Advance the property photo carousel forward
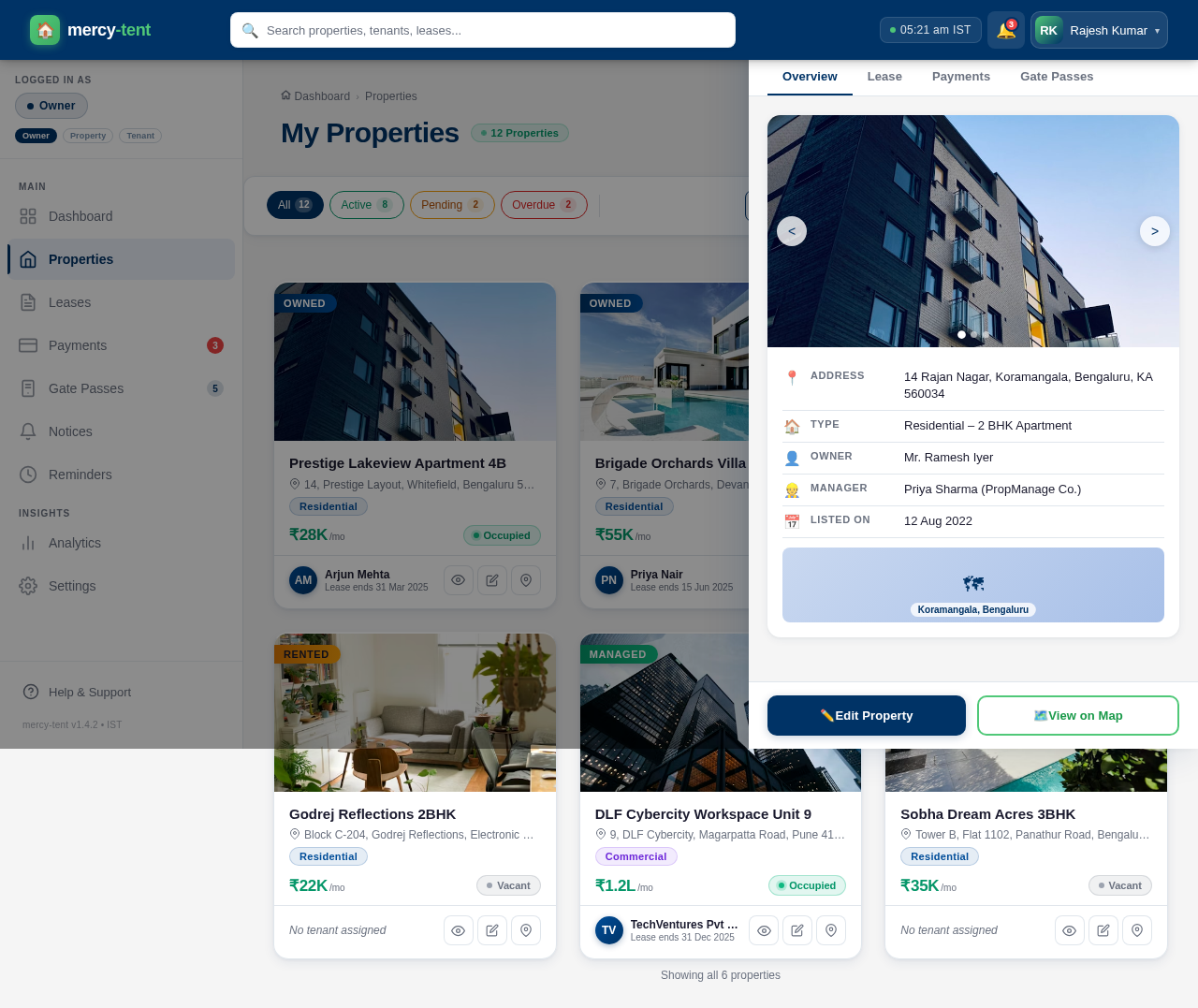This screenshot has height=1008, width=1198. 1154,230
